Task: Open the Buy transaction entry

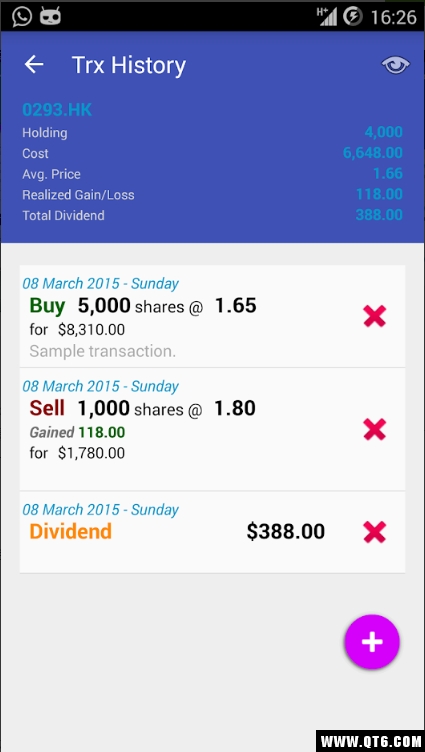Action: (x=212, y=317)
